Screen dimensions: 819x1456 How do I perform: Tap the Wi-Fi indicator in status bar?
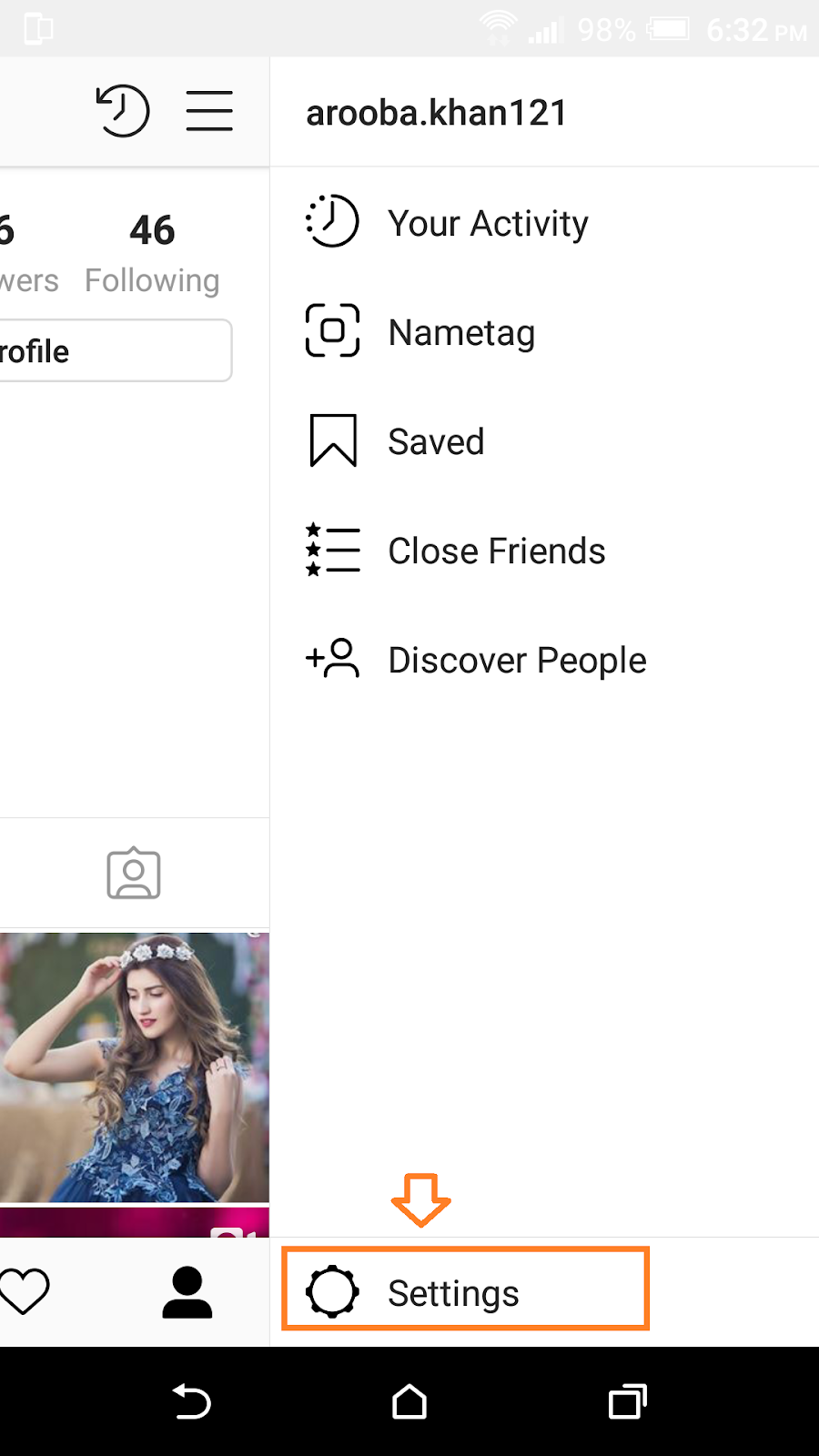coord(499,28)
